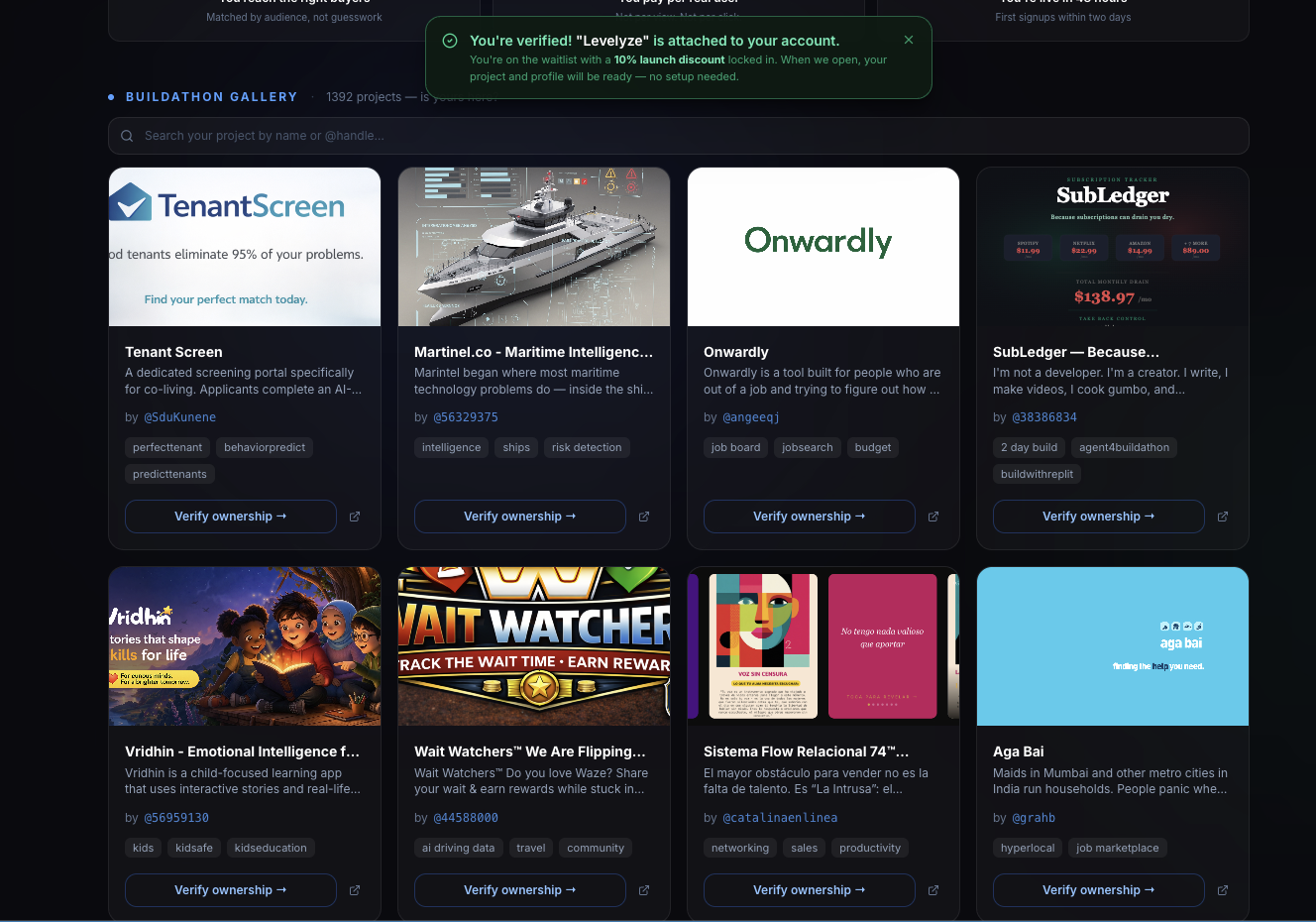Screen dimensions: 1316x922
Task: Verify ownership of Martinel.co project
Action: click(520, 517)
